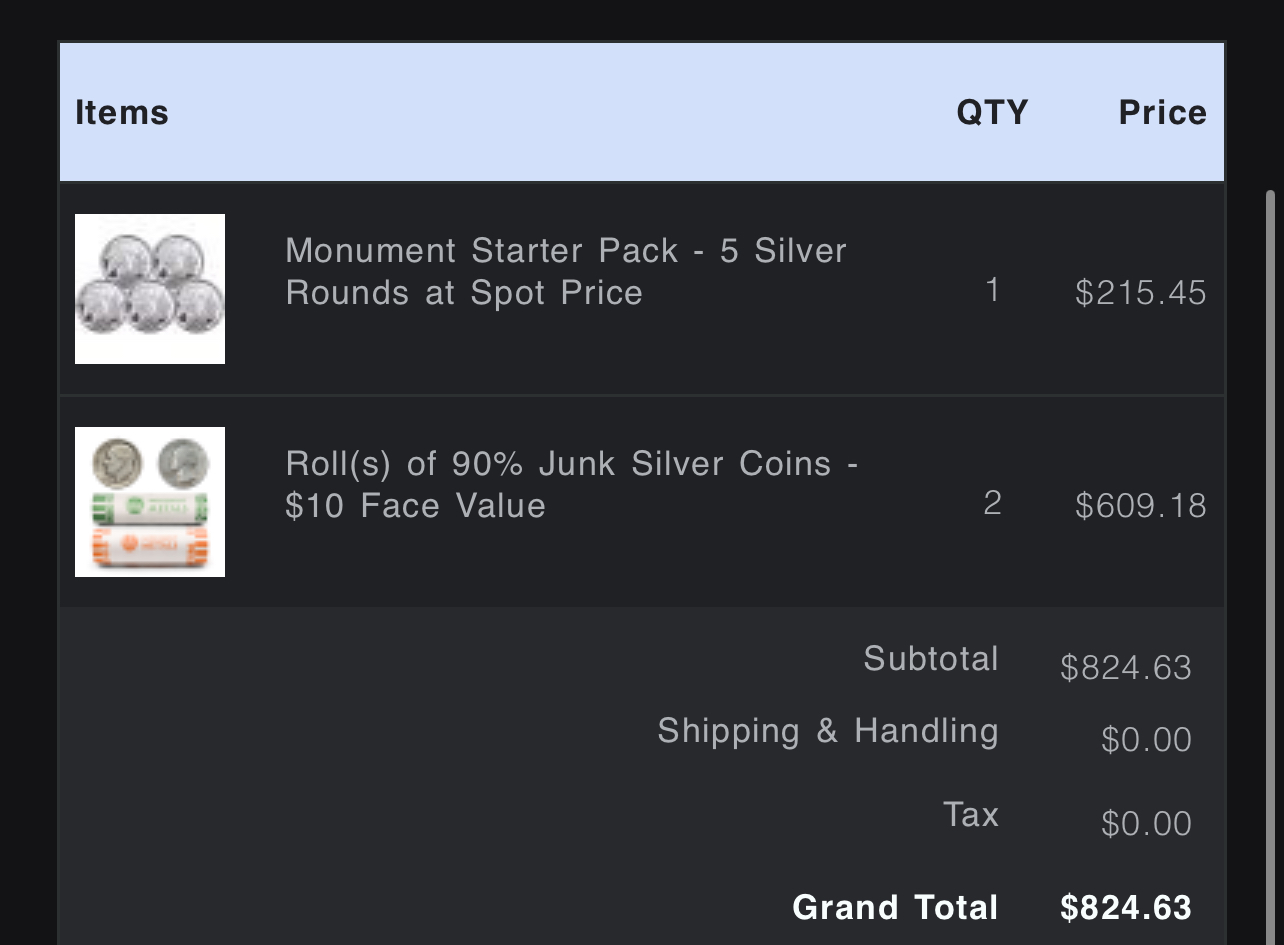Click the Grand Total label
The image size is (1284, 945).
(895, 907)
